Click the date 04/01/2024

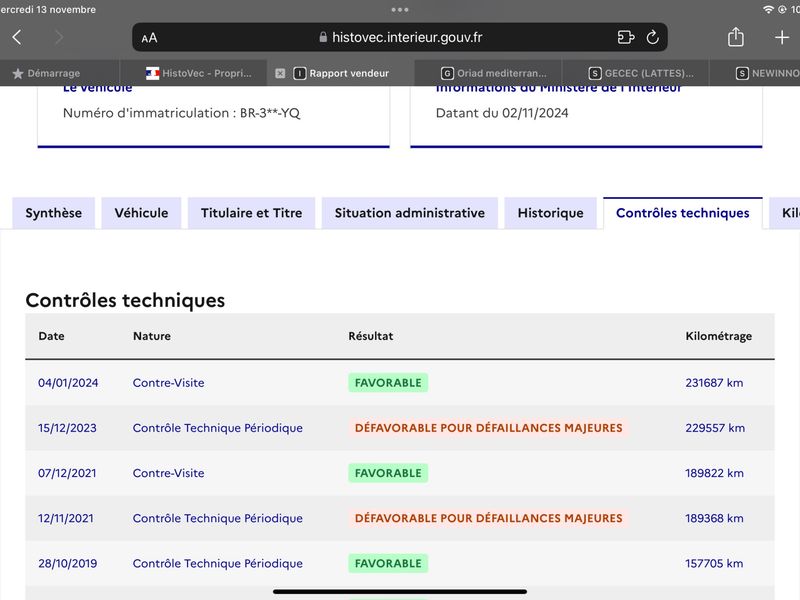[x=68, y=383]
